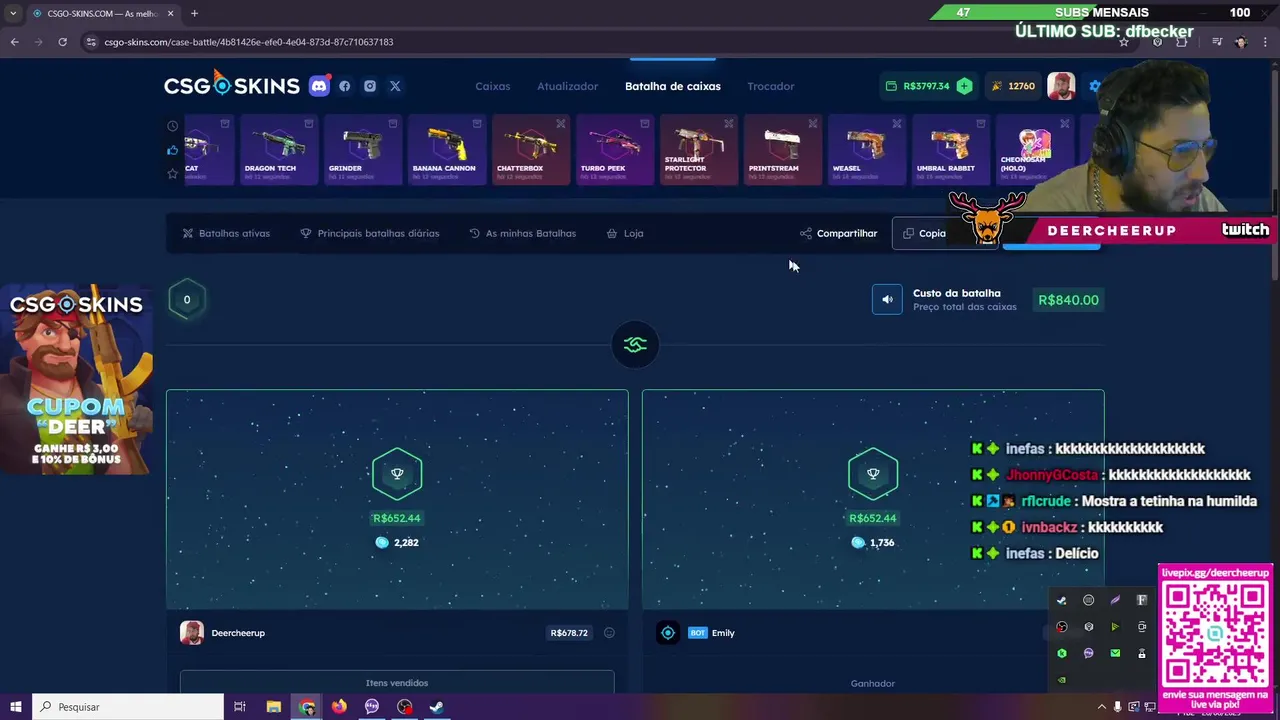The width and height of the screenshot is (1280, 720).
Task: Click the Emily trophy hexagon
Action: click(x=873, y=474)
